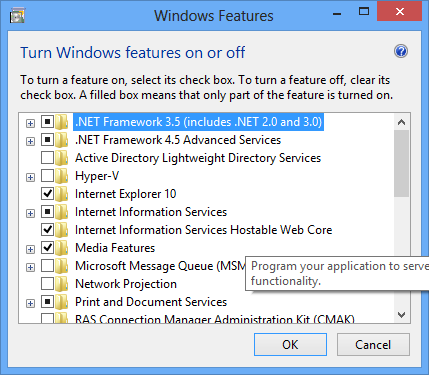Click the blue help question mark icon
This screenshot has height=375, width=429.
coord(401,51)
